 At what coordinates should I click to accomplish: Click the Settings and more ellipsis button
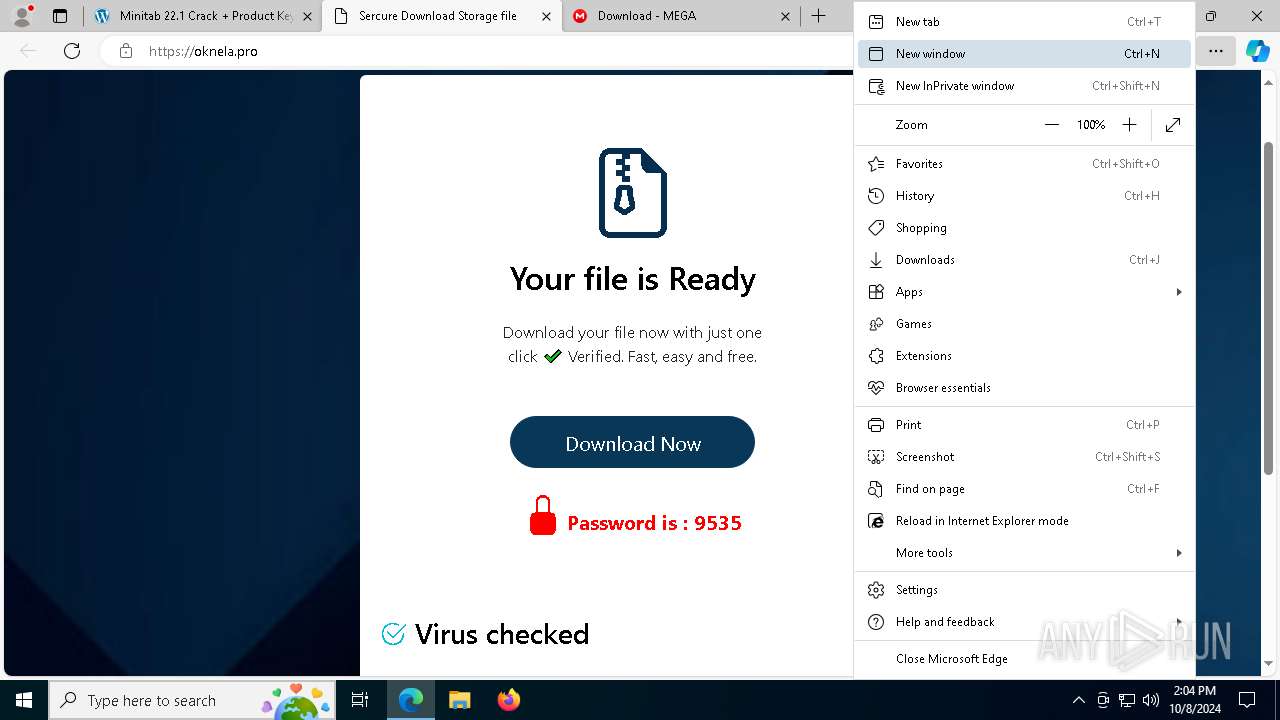pos(1215,51)
